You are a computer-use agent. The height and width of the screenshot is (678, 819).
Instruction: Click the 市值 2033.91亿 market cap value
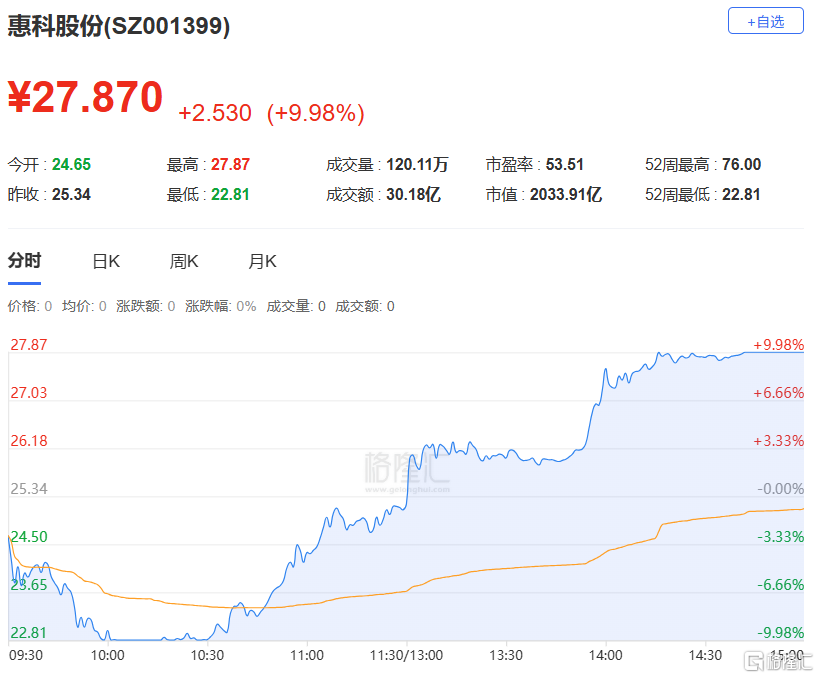[x=566, y=195]
